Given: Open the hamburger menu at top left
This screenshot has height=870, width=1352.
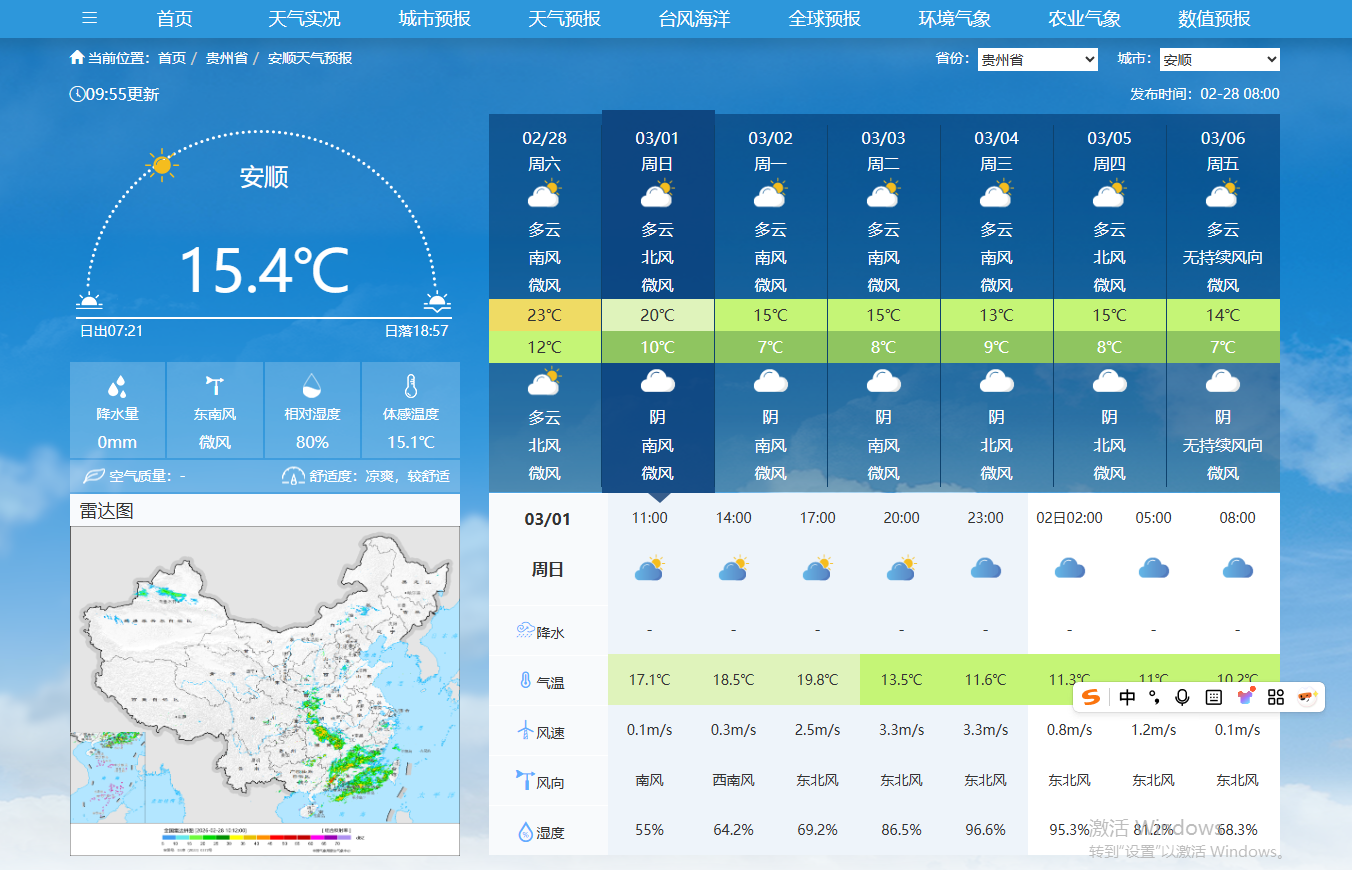Looking at the screenshot, I should point(89,18).
